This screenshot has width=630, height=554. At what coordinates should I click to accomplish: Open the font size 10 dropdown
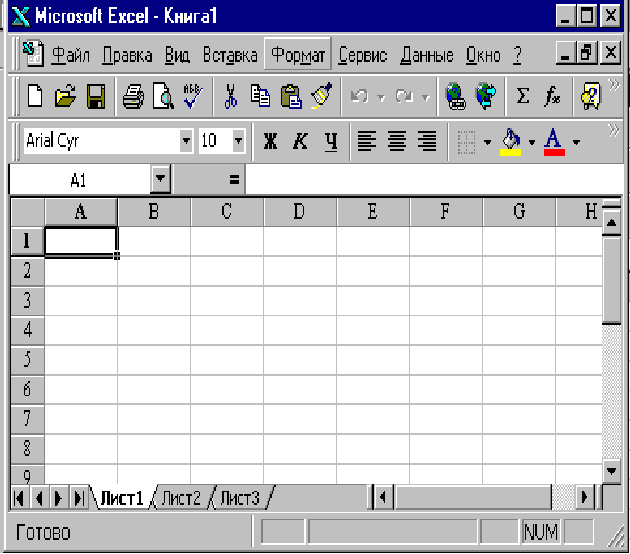(238, 141)
